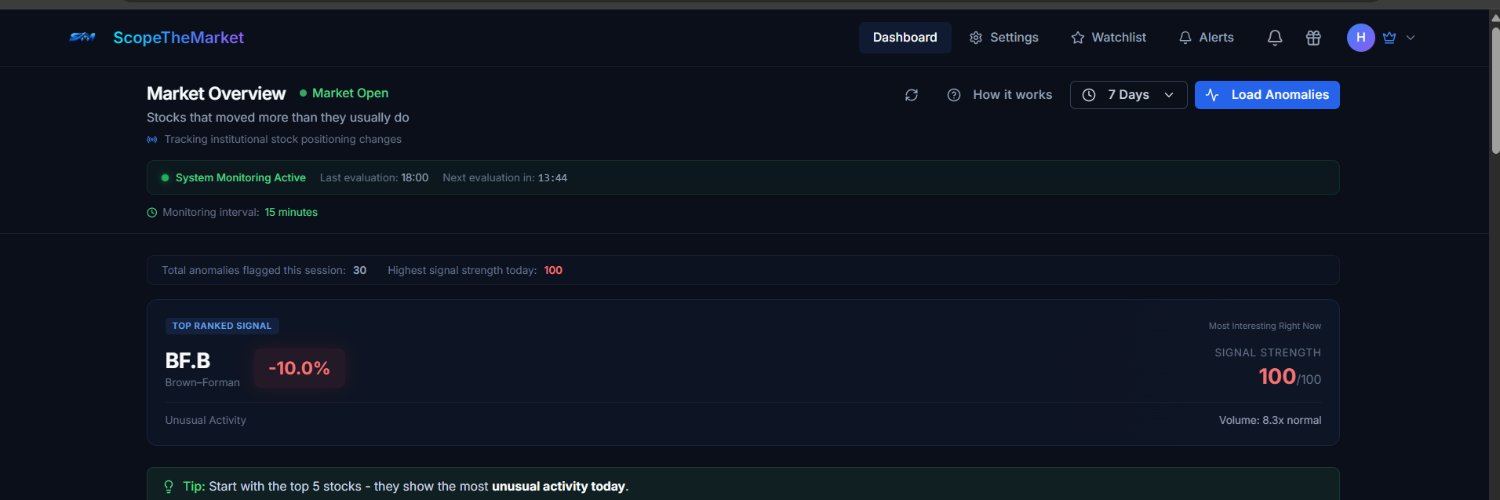This screenshot has width=1500, height=500.
Task: Click the Load Anomalies button
Action: coord(1267,95)
